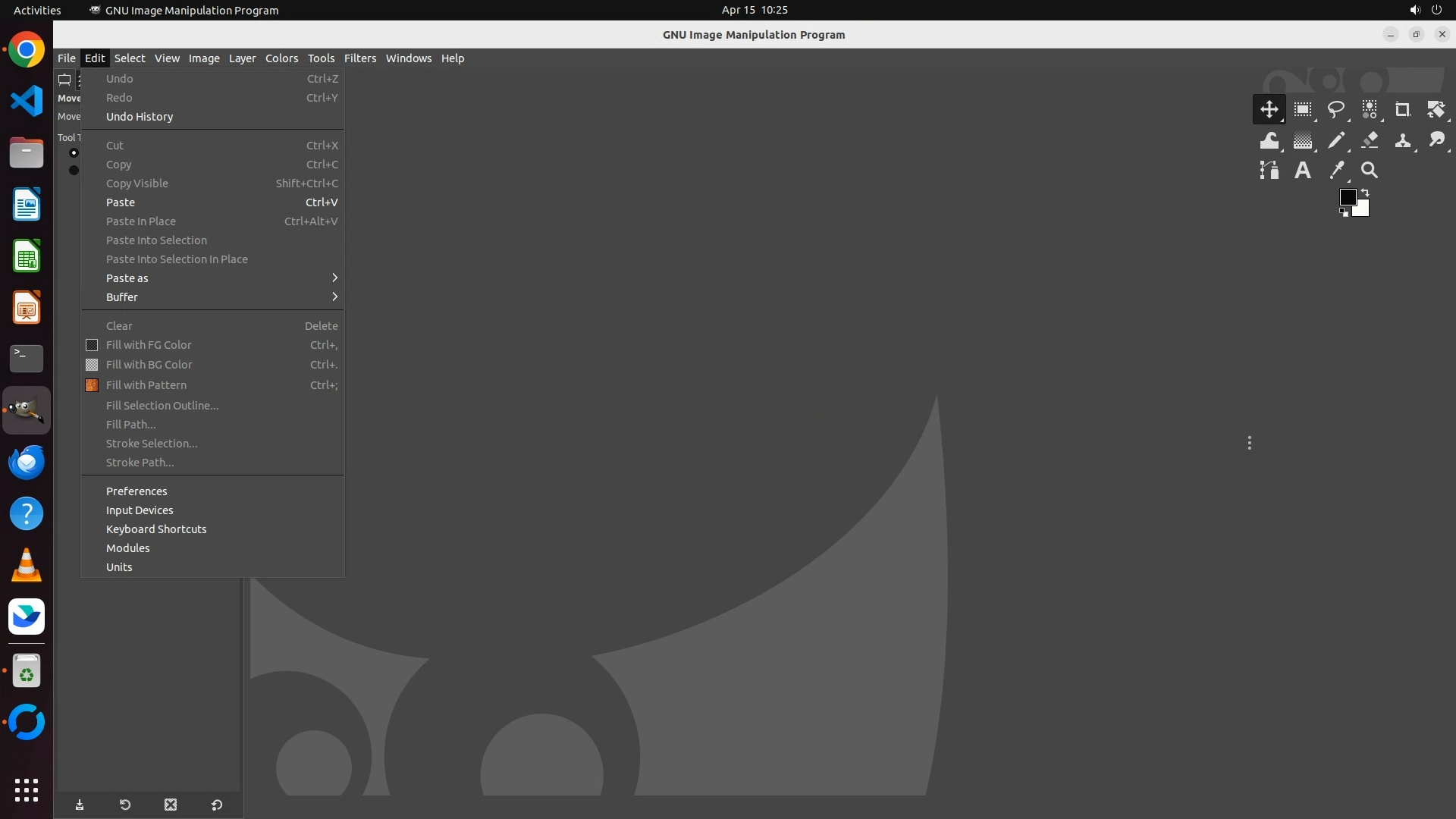Select the Rectangle Select tool
The height and width of the screenshot is (819, 1456).
[x=1303, y=110]
